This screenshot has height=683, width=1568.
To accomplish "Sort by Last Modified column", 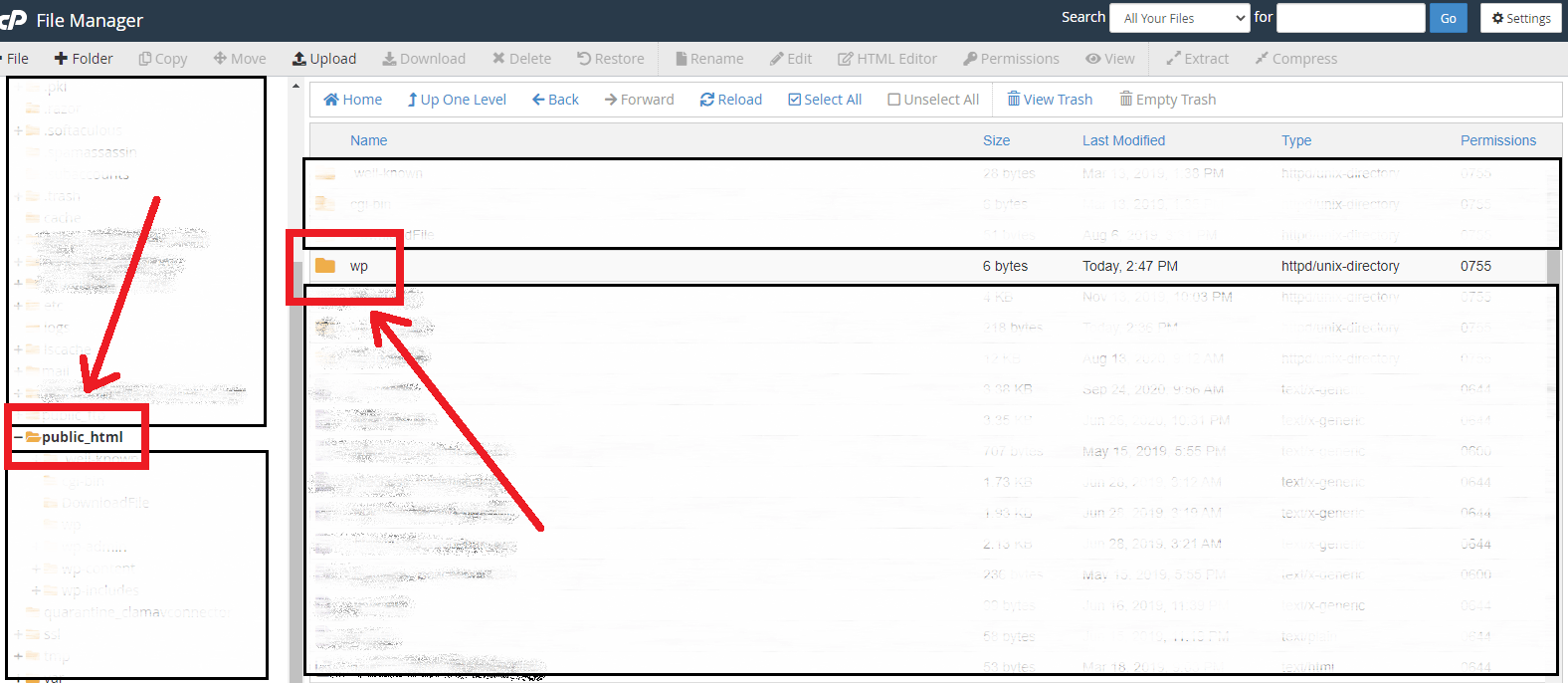I will (x=1123, y=140).
